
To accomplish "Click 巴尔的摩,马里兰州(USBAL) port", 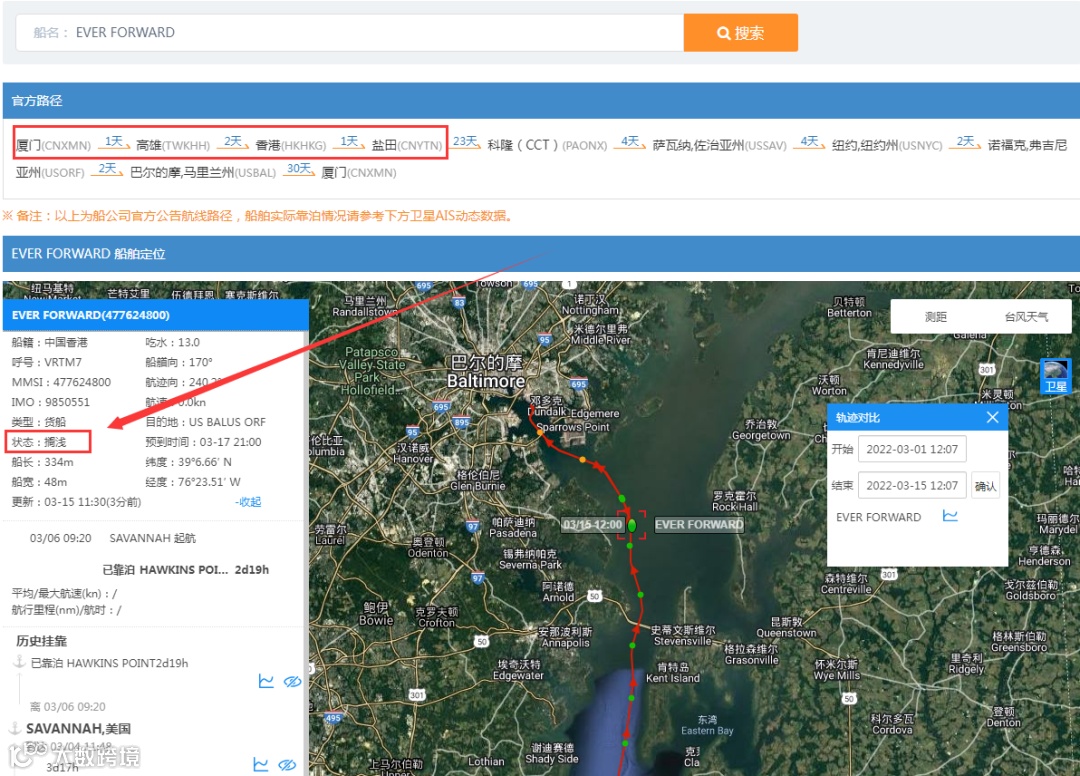I will tap(202, 172).
